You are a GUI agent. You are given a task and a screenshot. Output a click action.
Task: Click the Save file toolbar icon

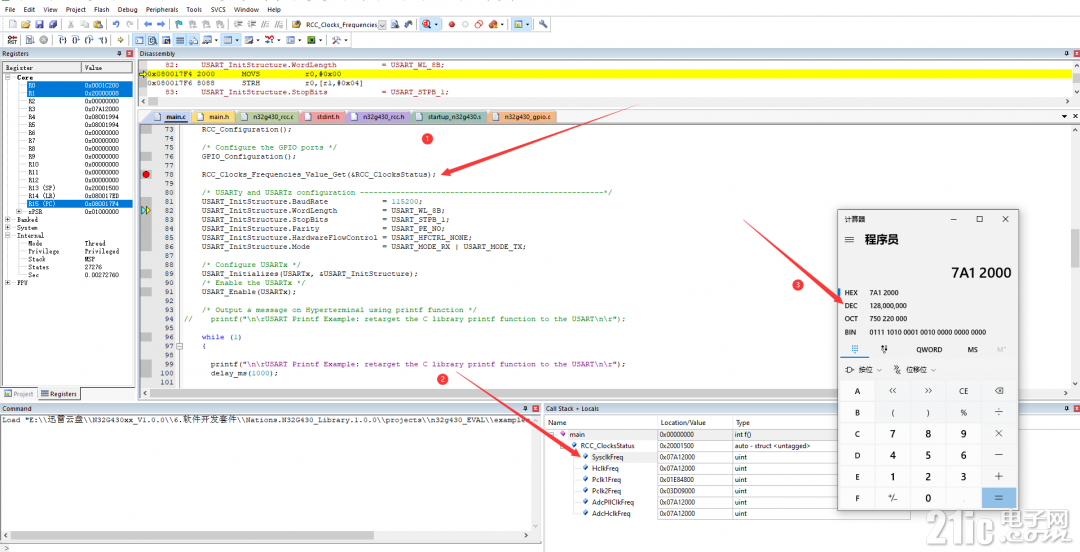39,24
